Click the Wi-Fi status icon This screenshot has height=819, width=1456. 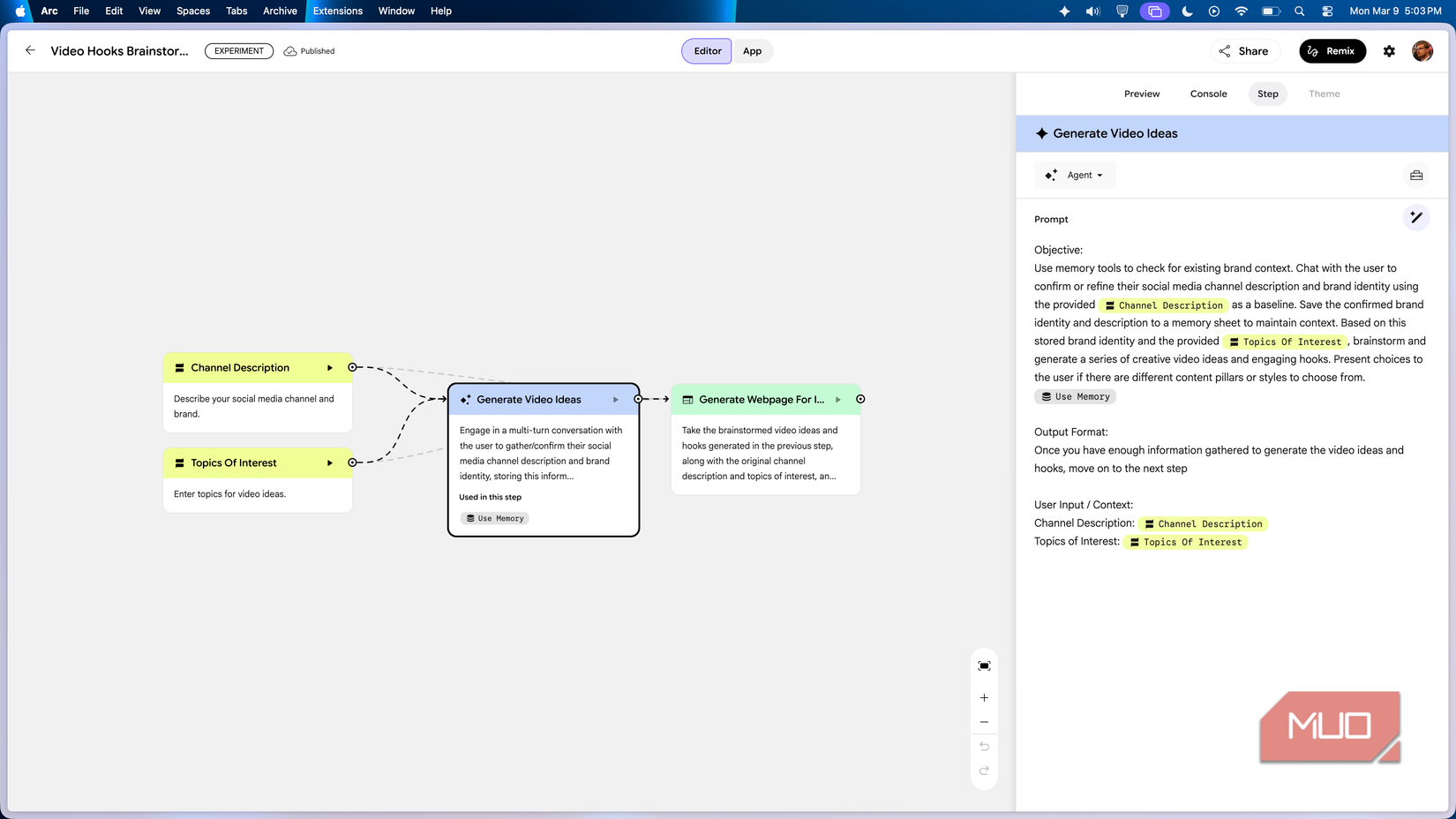(x=1242, y=11)
